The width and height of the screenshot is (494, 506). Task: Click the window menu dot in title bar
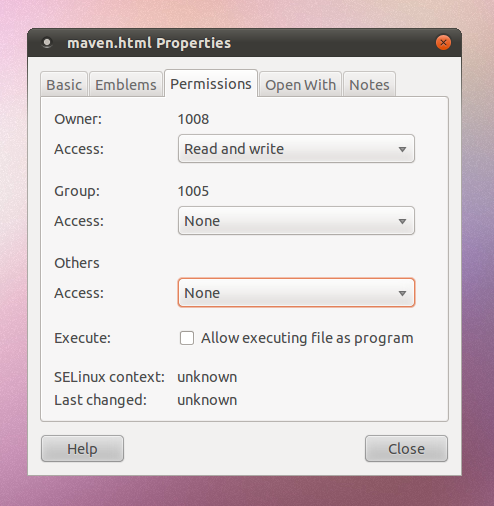click(47, 43)
